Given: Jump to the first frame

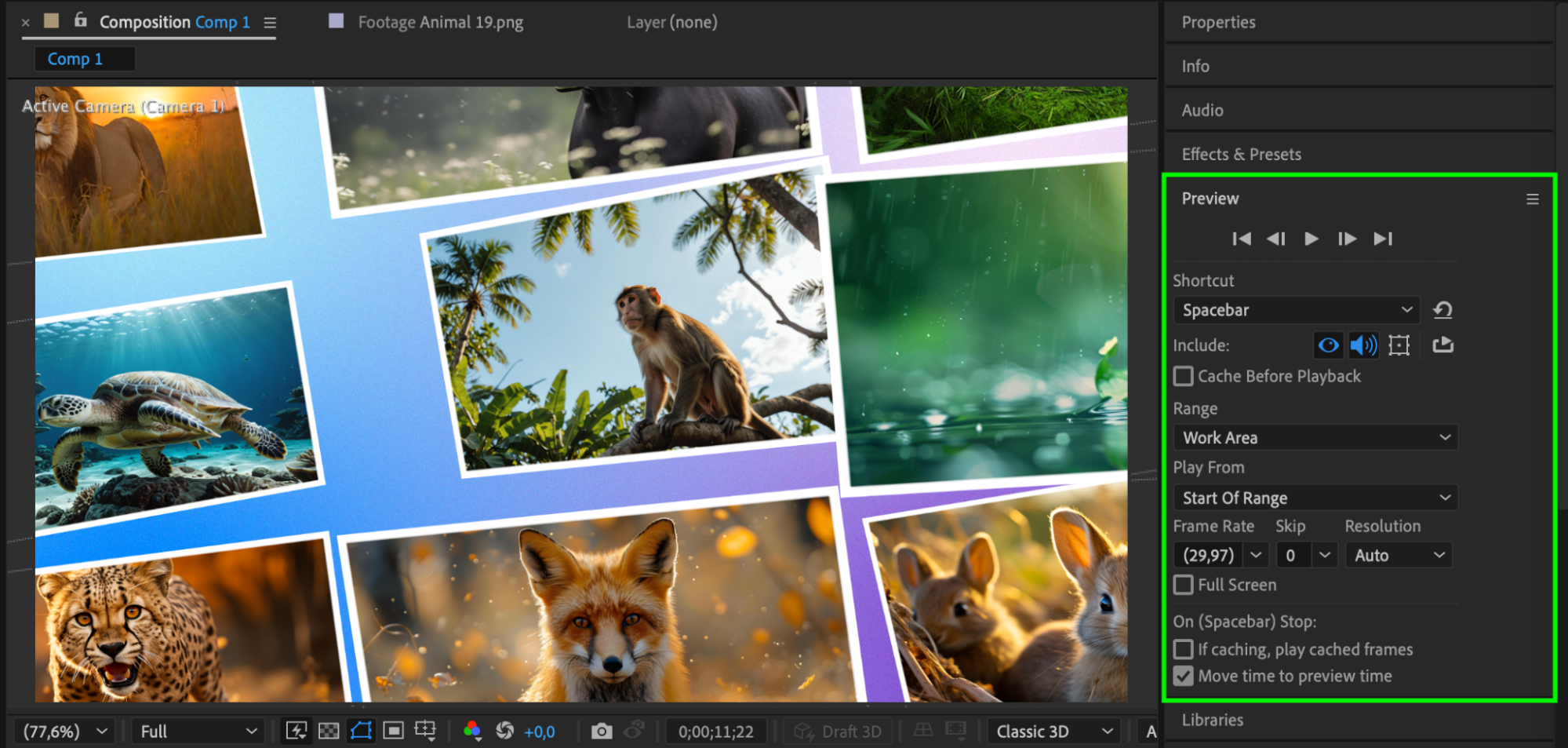Looking at the screenshot, I should (x=1241, y=239).
